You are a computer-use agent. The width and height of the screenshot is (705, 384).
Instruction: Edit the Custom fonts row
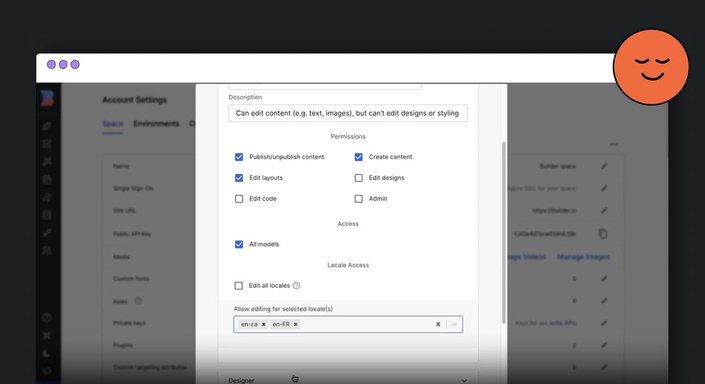click(x=604, y=279)
